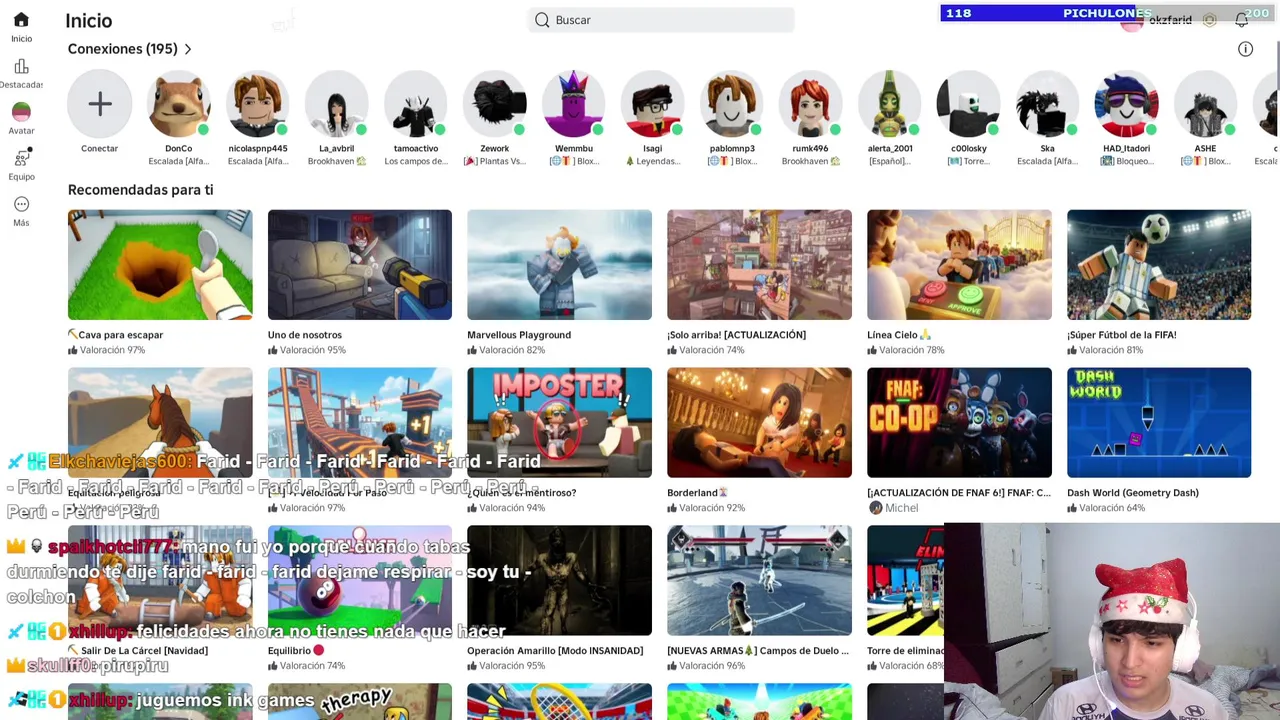Open La_avbril's avatar
The width and height of the screenshot is (1280, 720).
point(337,104)
